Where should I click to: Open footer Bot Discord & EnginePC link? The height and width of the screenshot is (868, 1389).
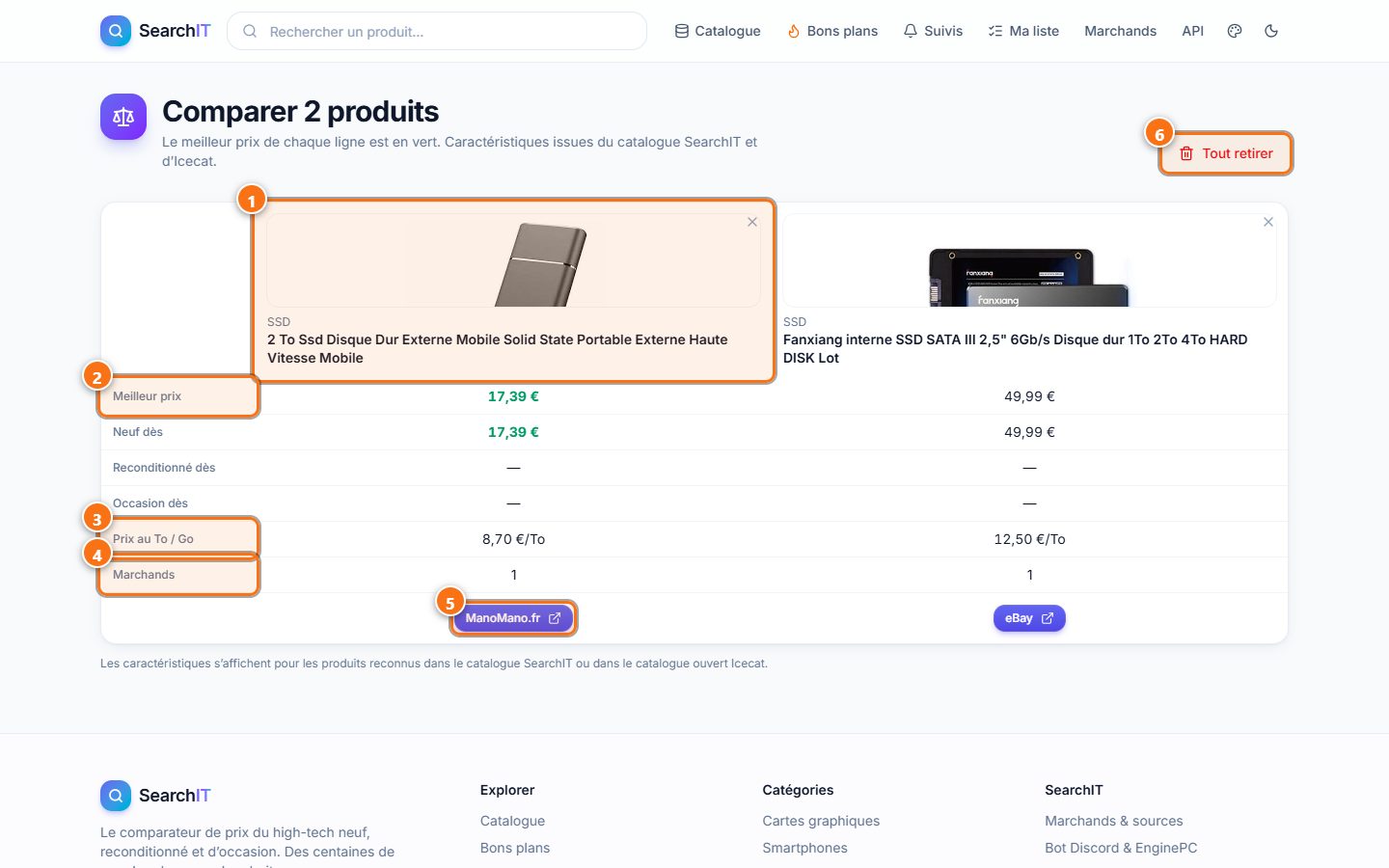click(x=1121, y=848)
